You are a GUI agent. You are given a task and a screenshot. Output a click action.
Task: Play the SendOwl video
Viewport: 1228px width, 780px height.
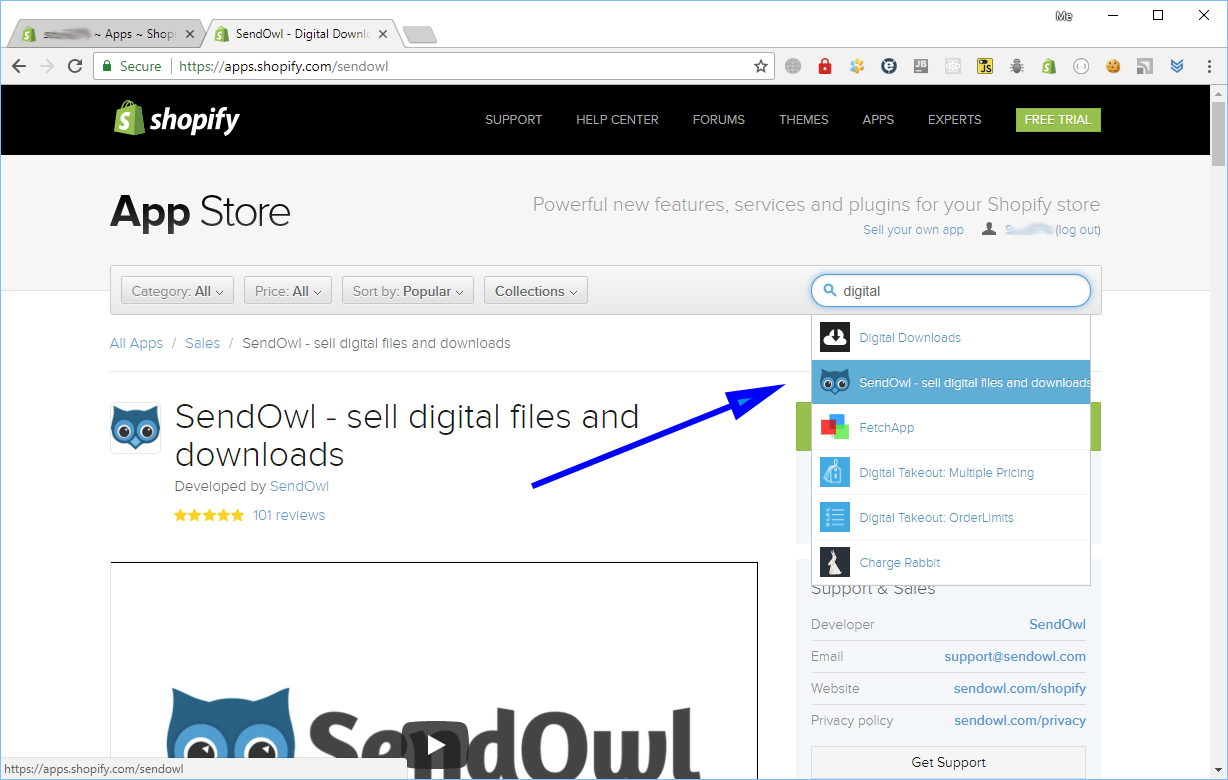(435, 745)
